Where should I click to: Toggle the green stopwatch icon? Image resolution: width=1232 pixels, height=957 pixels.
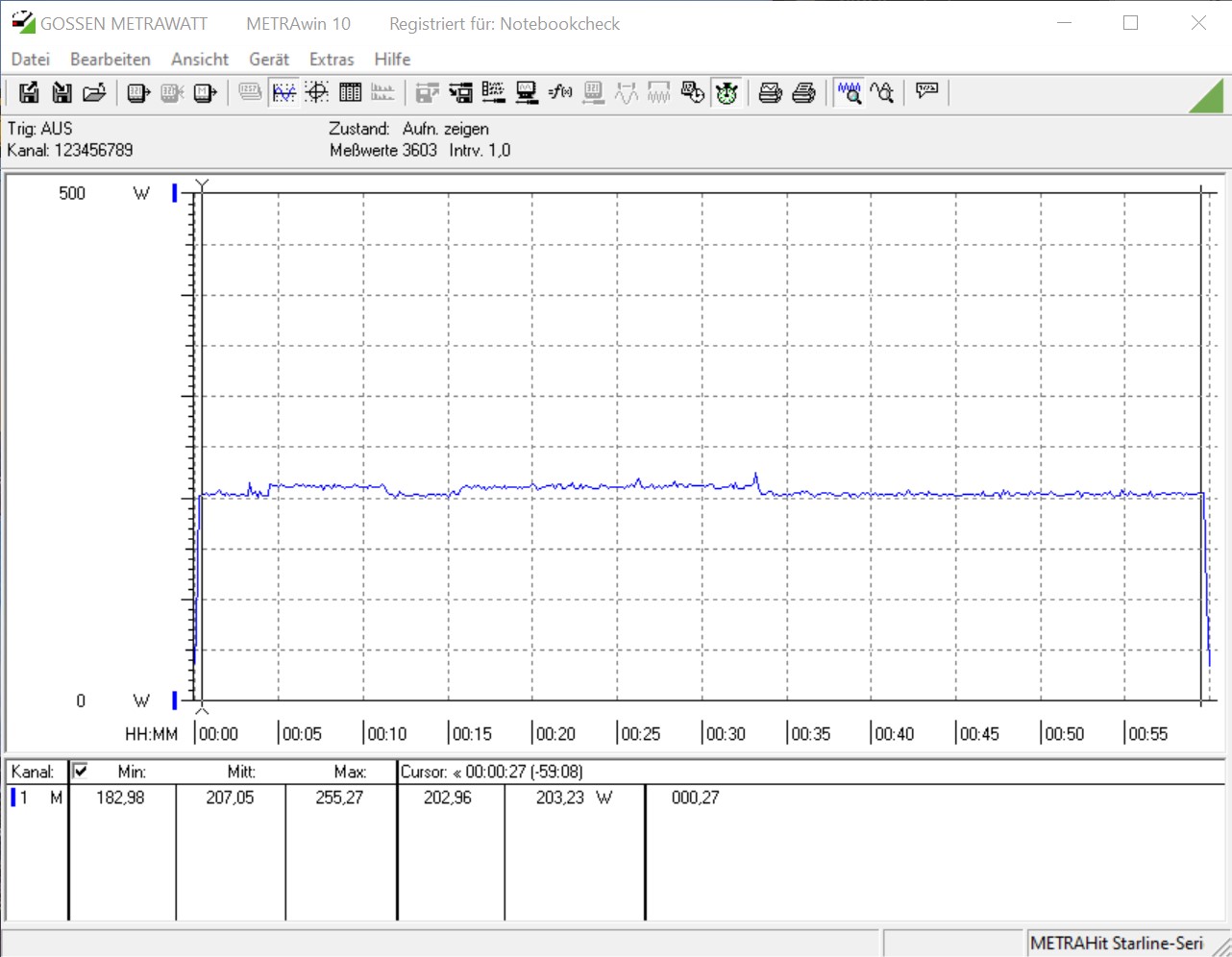tap(727, 92)
